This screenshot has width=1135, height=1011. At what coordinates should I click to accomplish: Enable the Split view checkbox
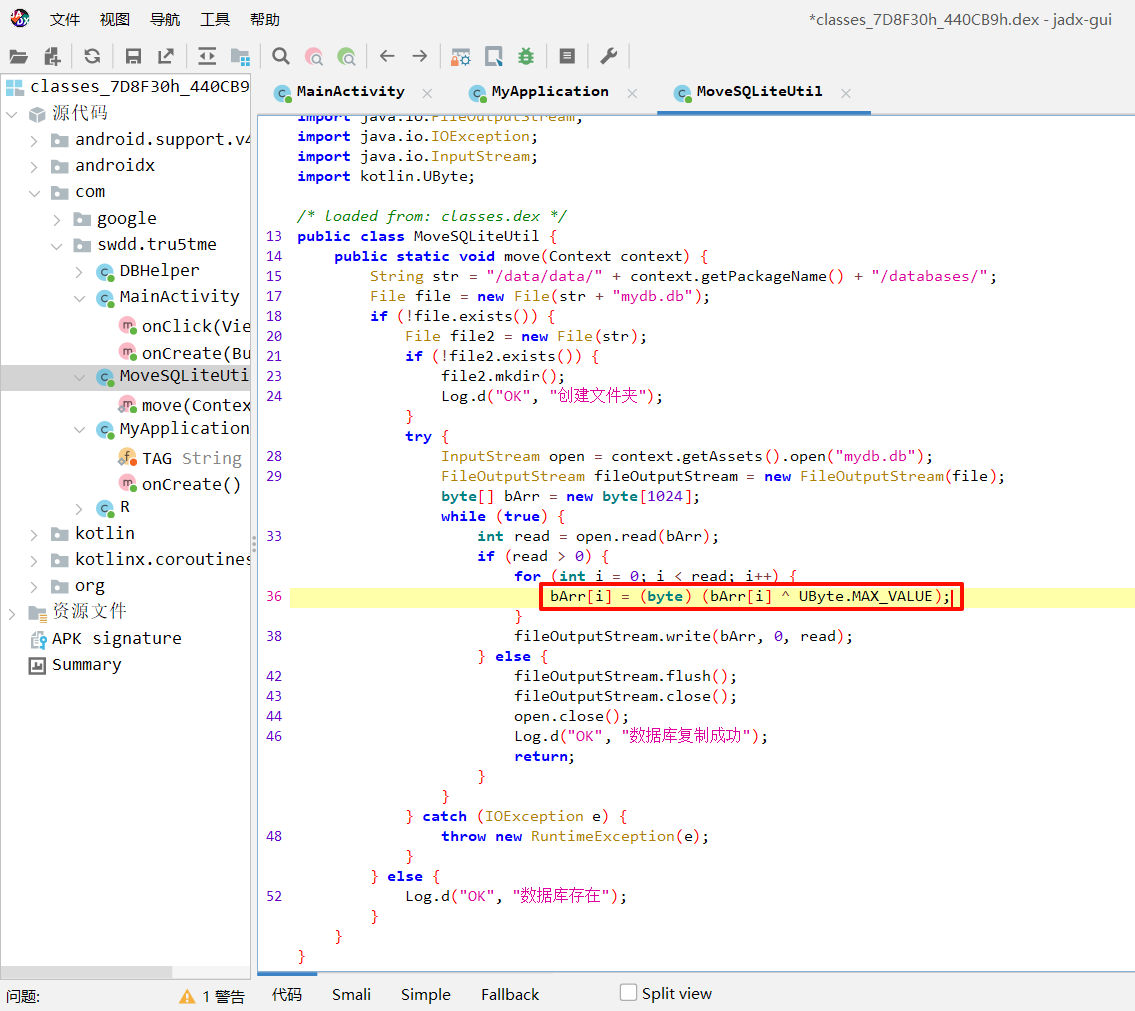pyautogui.click(x=628, y=993)
